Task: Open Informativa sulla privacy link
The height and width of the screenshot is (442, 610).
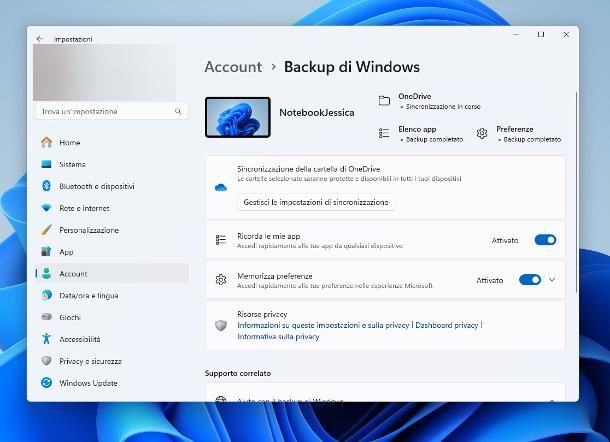Action: [278, 337]
